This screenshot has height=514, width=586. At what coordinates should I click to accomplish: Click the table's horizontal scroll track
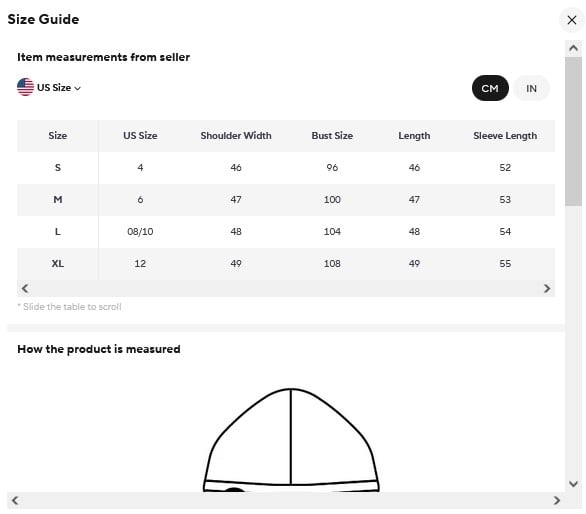click(x=286, y=288)
